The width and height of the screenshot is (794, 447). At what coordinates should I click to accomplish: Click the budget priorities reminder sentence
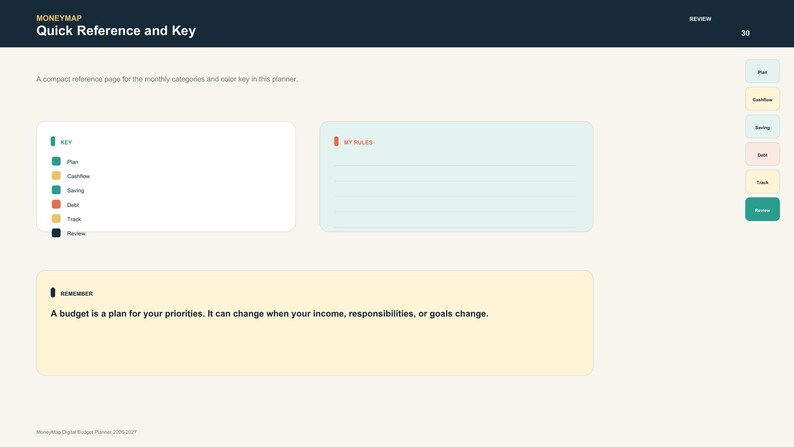269,313
